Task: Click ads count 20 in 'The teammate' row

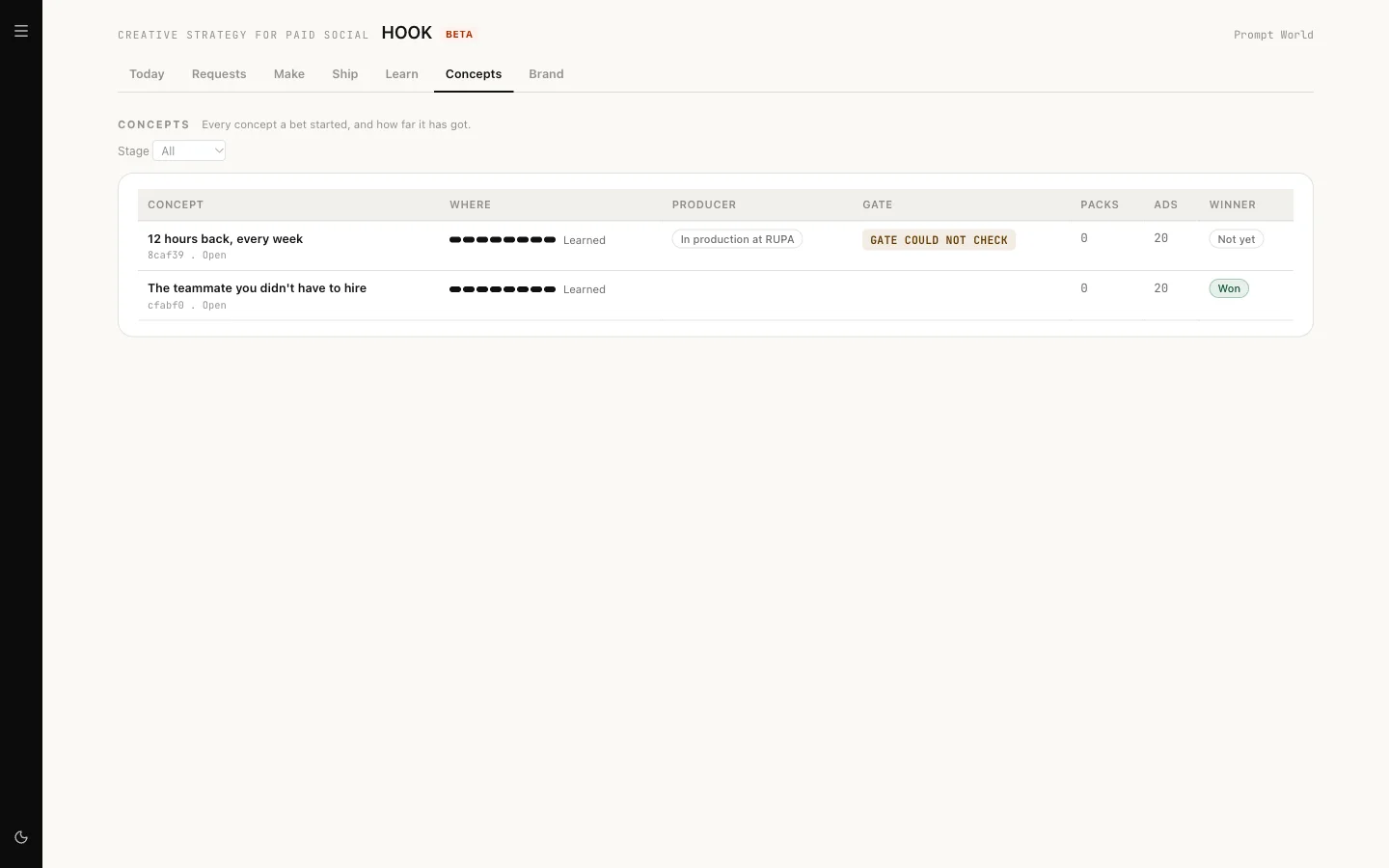Action: 1161,288
